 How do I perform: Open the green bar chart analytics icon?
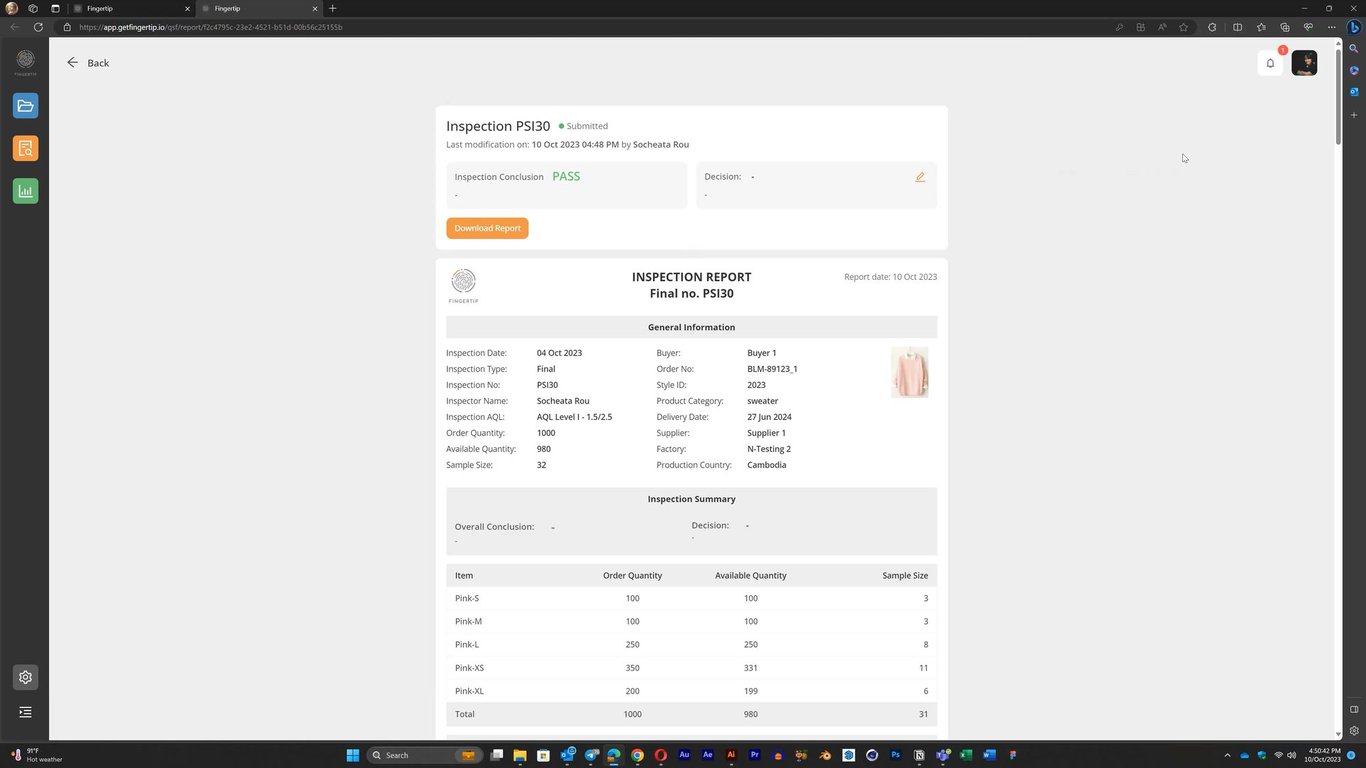[x=26, y=191]
